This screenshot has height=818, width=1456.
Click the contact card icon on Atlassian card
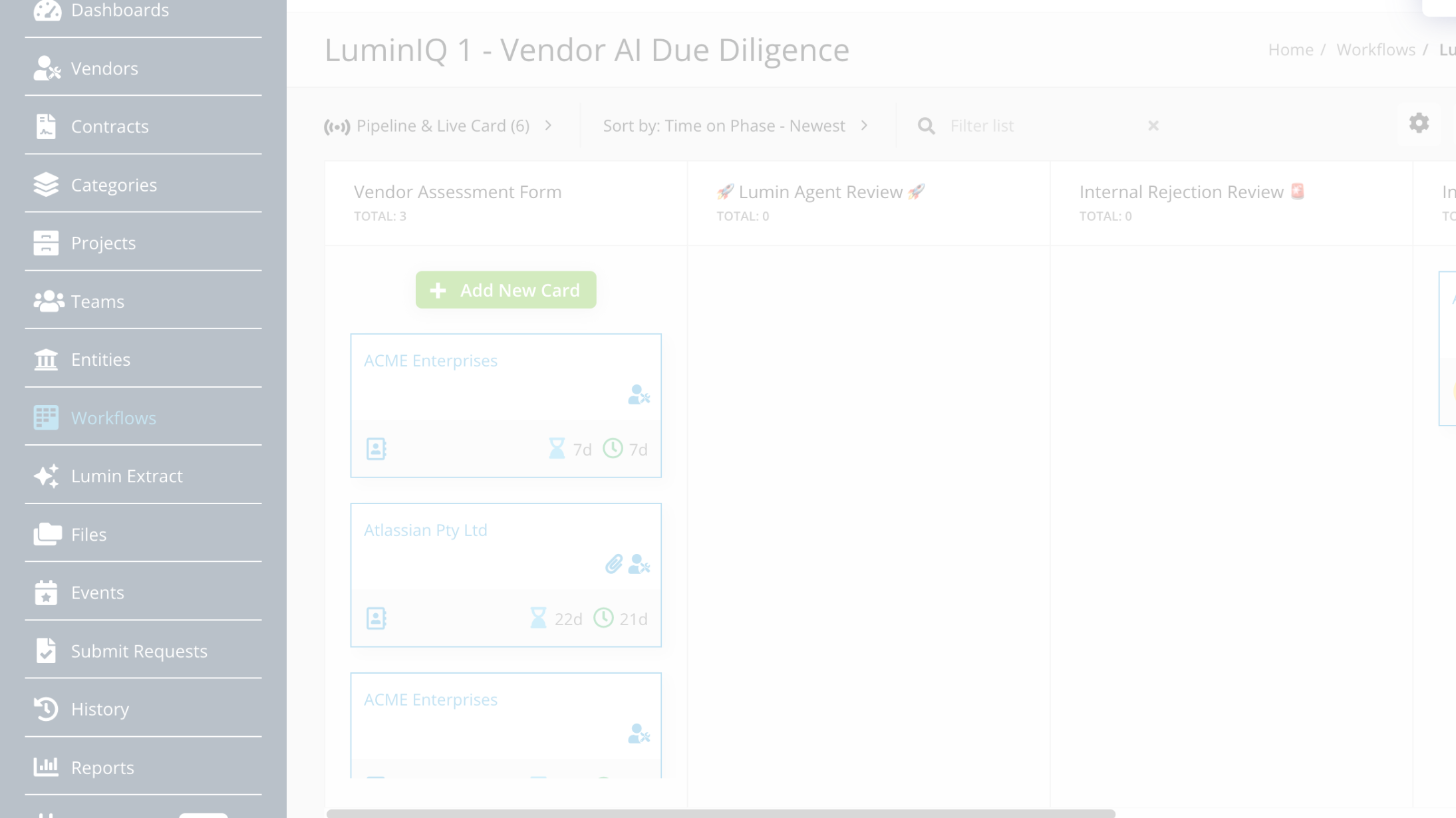click(x=376, y=618)
